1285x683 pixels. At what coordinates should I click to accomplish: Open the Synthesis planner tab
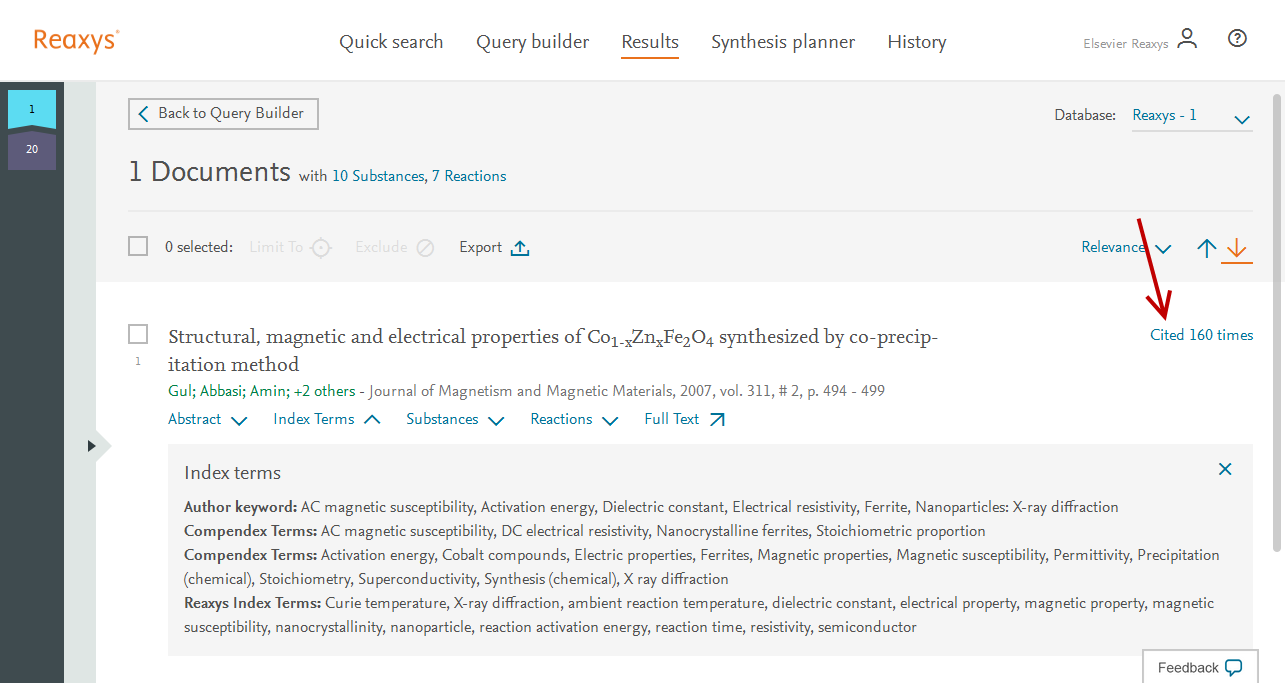pos(782,42)
